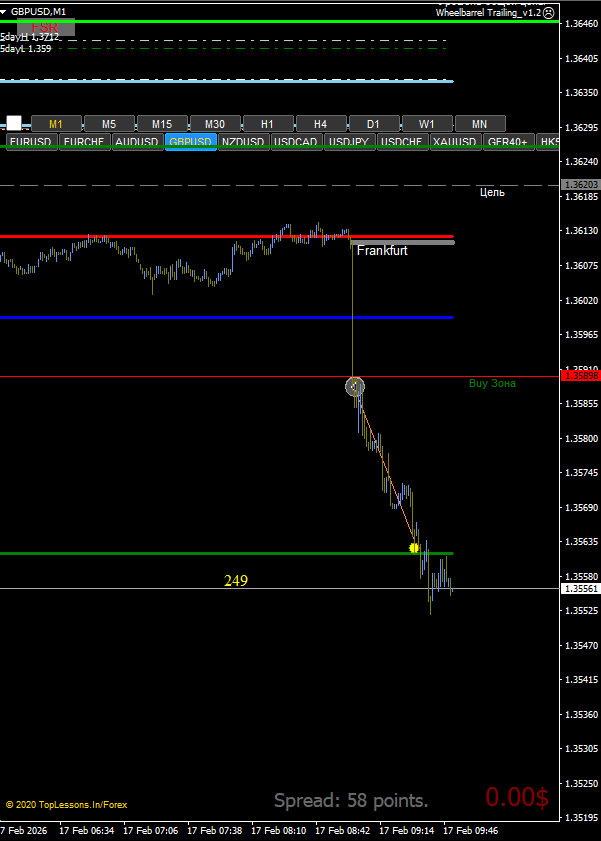The image size is (601, 841).
Task: Click the current price tag 1.35561
Action: click(581, 589)
